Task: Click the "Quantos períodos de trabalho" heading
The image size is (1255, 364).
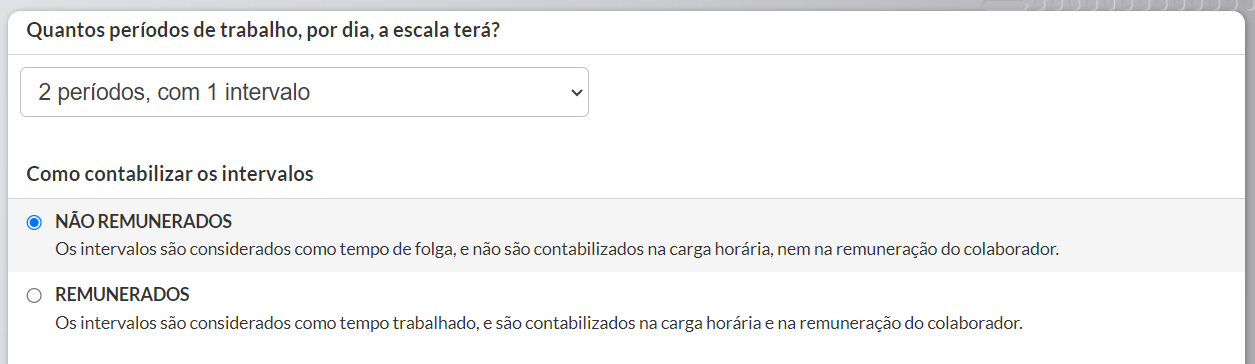Action: coord(263,30)
